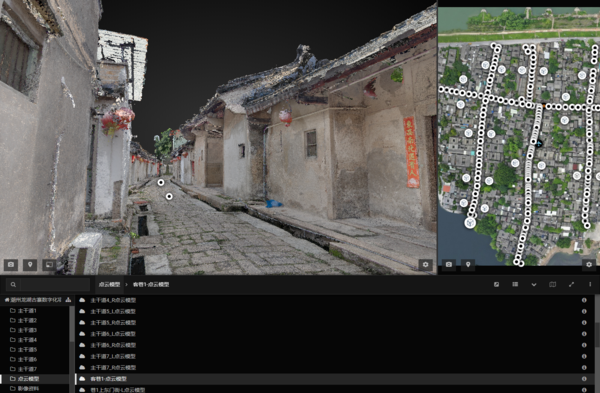Click the hierarchy icon beside the project name
This screenshot has height=393, width=600.
(x=68, y=300)
